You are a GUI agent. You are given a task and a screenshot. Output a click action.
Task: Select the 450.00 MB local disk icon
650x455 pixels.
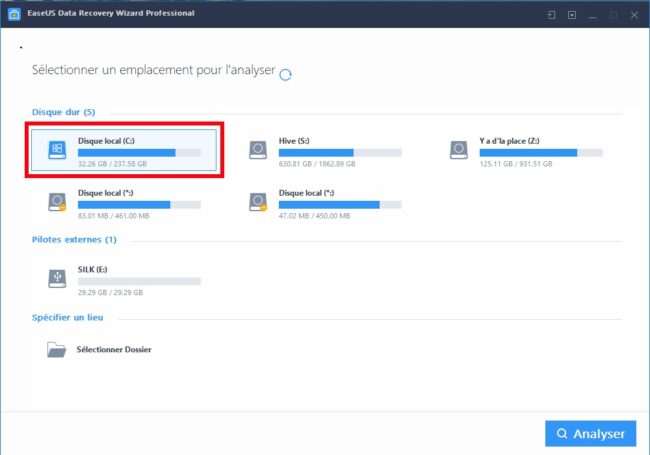(x=258, y=202)
